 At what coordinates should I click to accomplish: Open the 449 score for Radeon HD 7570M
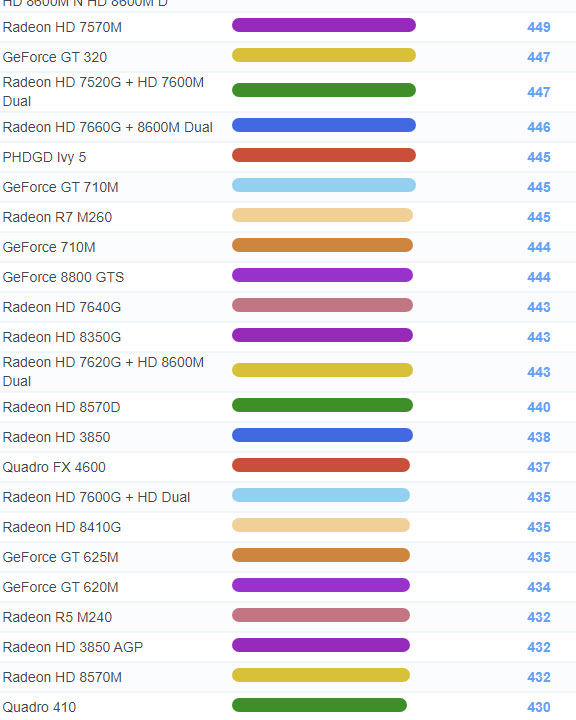(x=539, y=28)
